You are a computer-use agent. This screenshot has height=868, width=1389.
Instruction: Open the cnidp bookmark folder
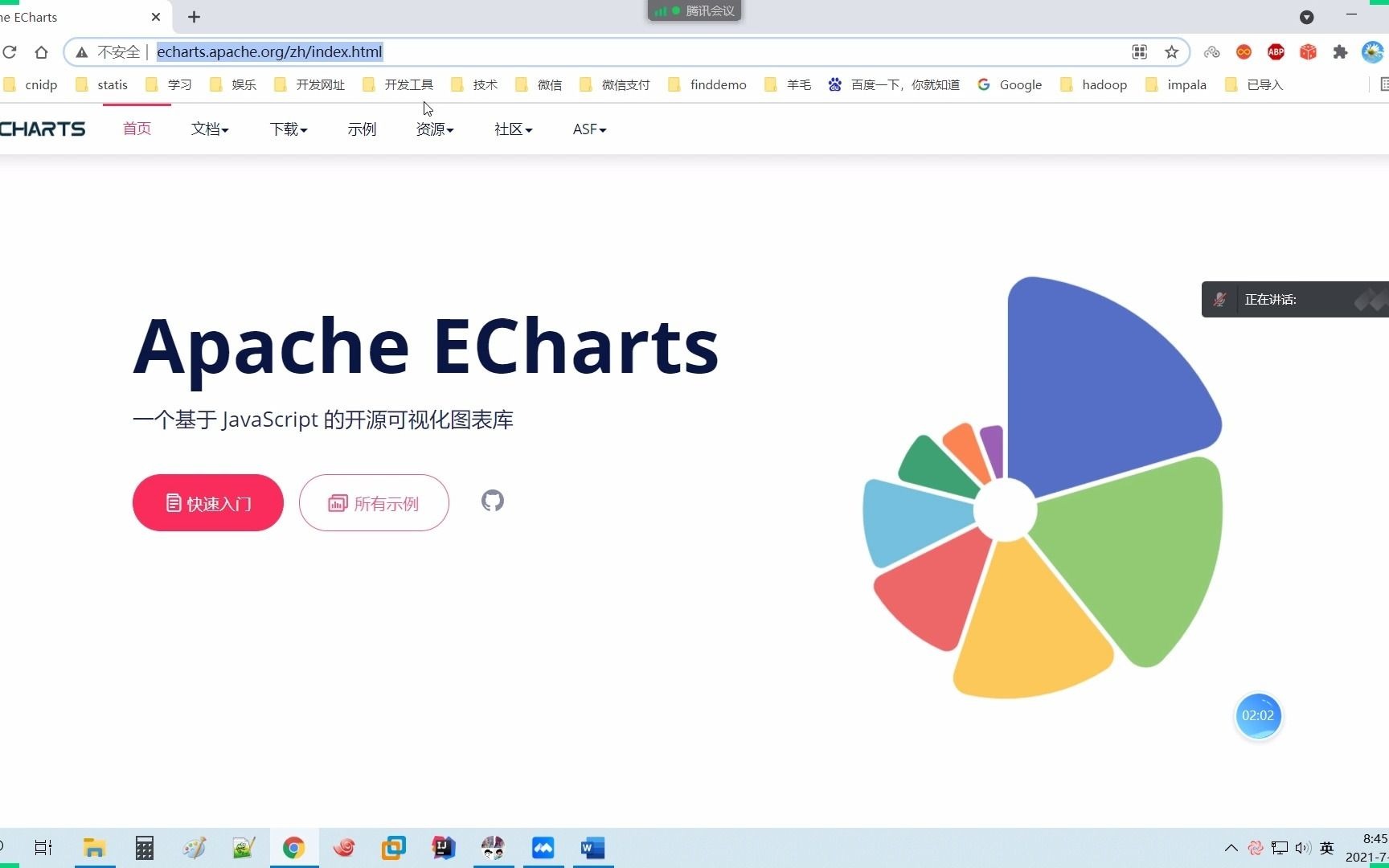pos(31,84)
